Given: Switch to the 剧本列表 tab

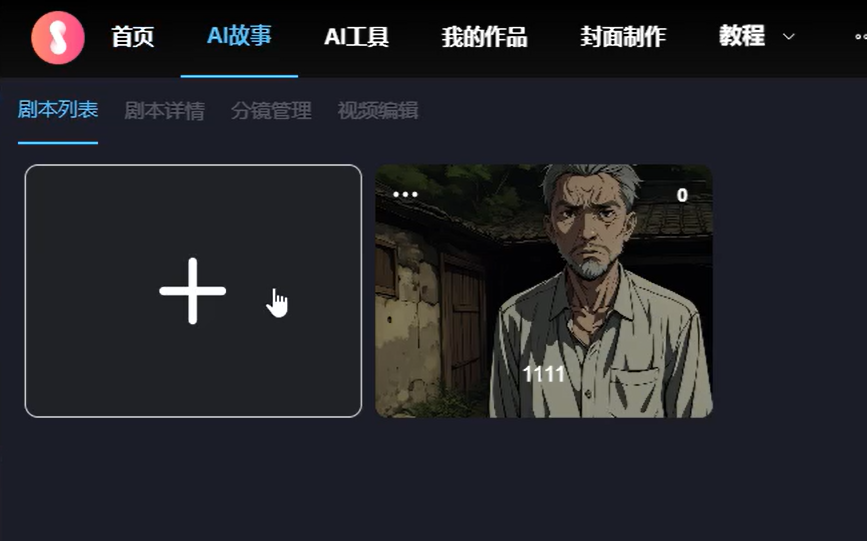Looking at the screenshot, I should point(58,110).
